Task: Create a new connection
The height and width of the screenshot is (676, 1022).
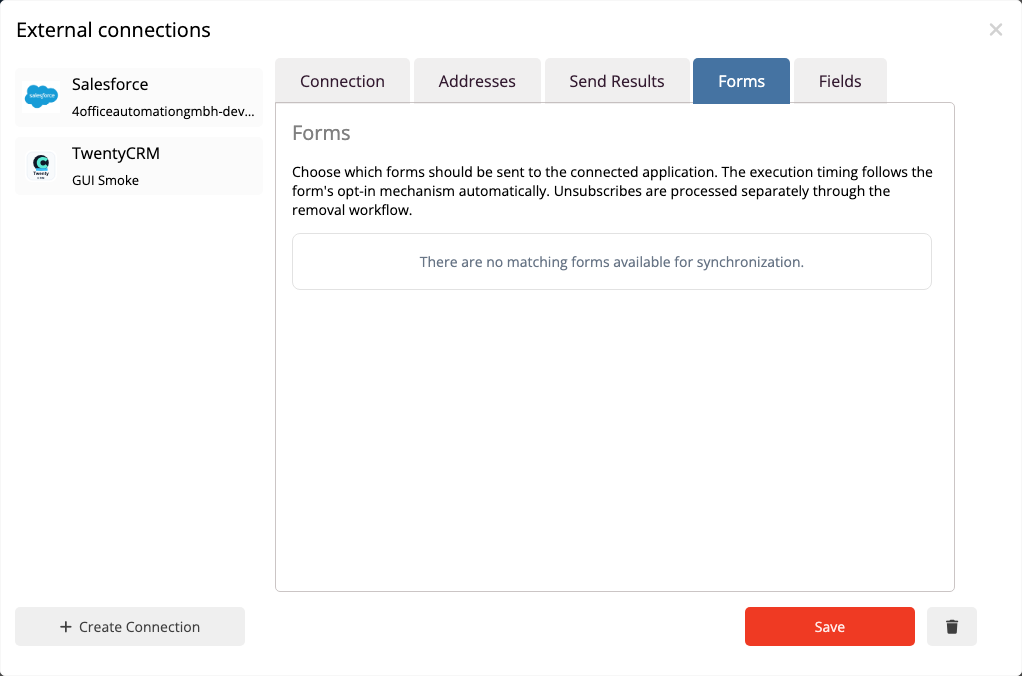Action: click(130, 626)
